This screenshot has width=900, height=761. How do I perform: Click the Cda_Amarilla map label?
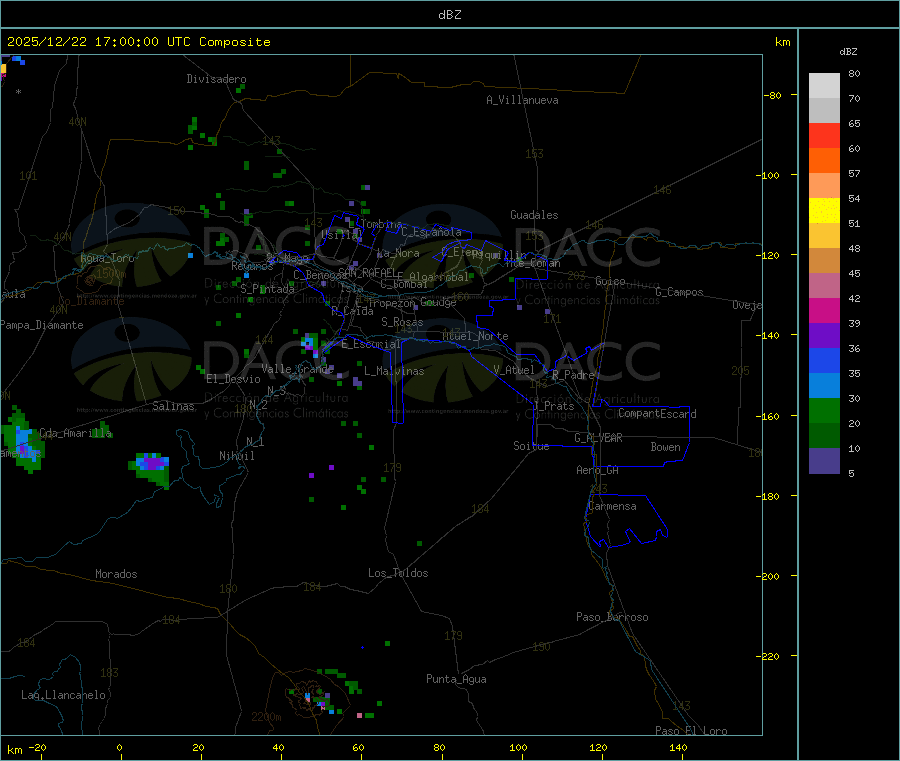tap(75, 433)
